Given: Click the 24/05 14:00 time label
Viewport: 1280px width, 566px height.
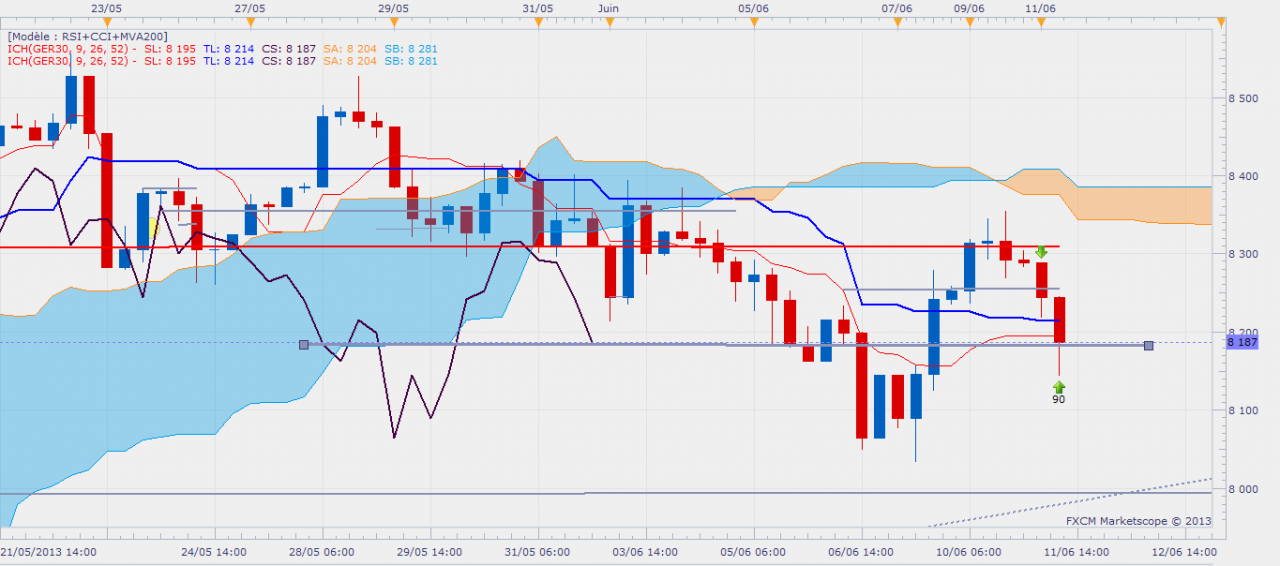Looking at the screenshot, I should tap(214, 551).
